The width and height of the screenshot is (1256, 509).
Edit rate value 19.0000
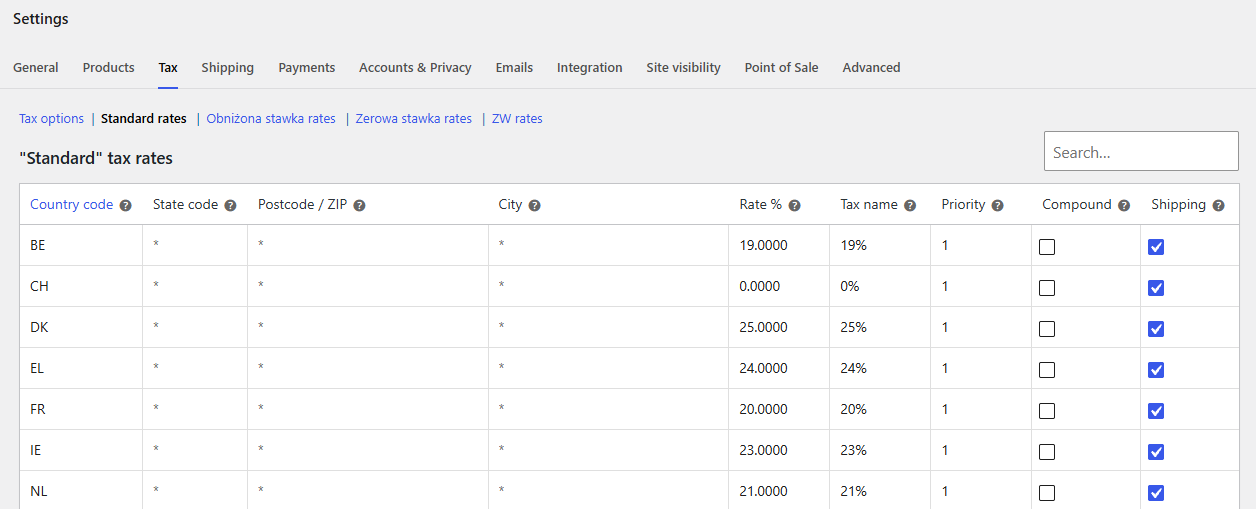click(779, 245)
